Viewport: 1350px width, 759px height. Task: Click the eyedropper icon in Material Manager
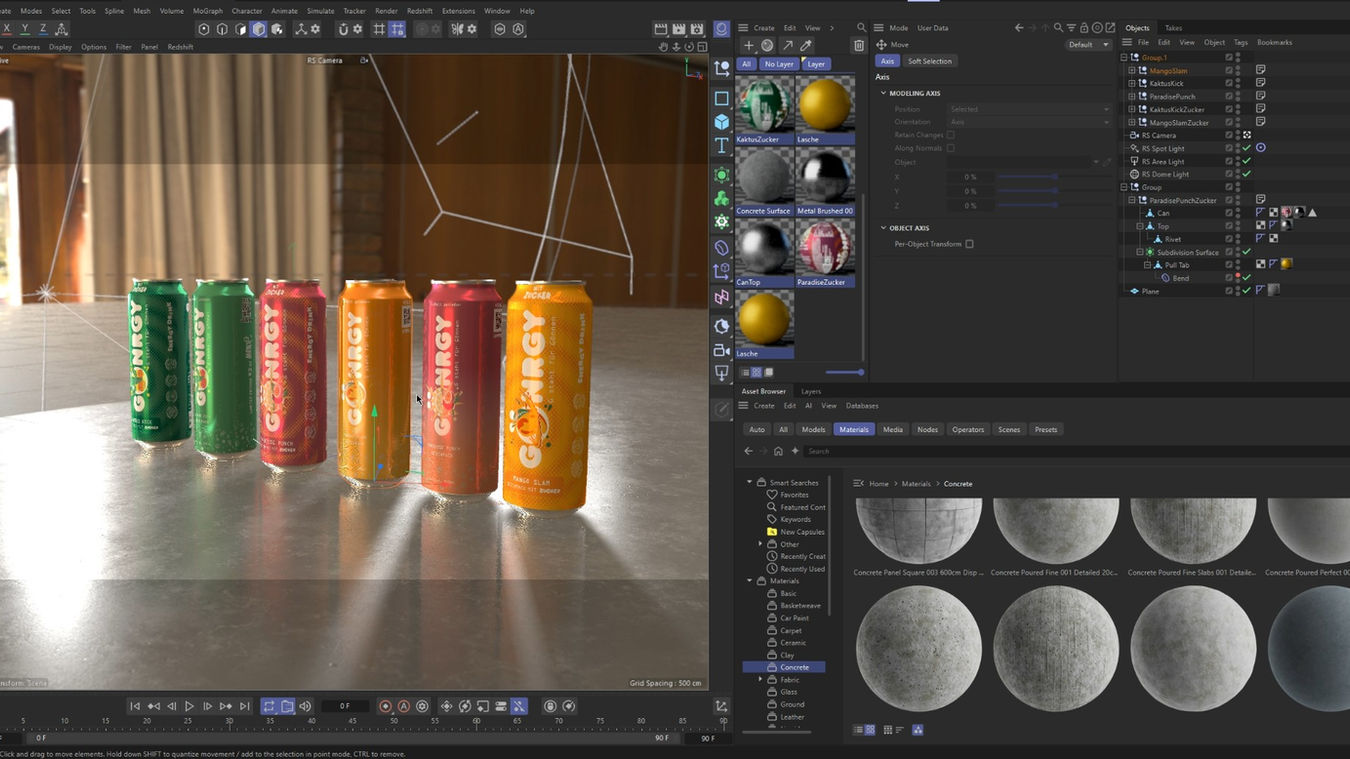[x=806, y=45]
